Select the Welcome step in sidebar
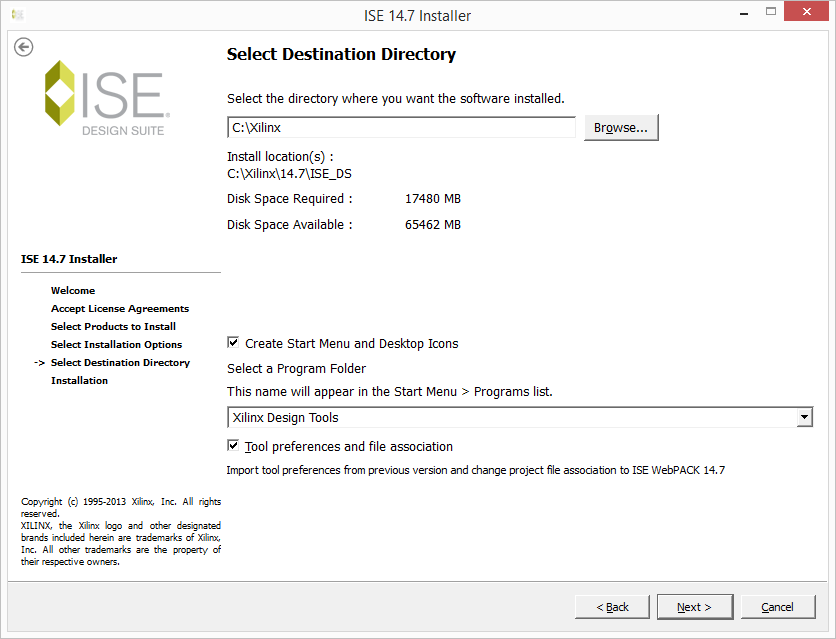 (x=73, y=290)
